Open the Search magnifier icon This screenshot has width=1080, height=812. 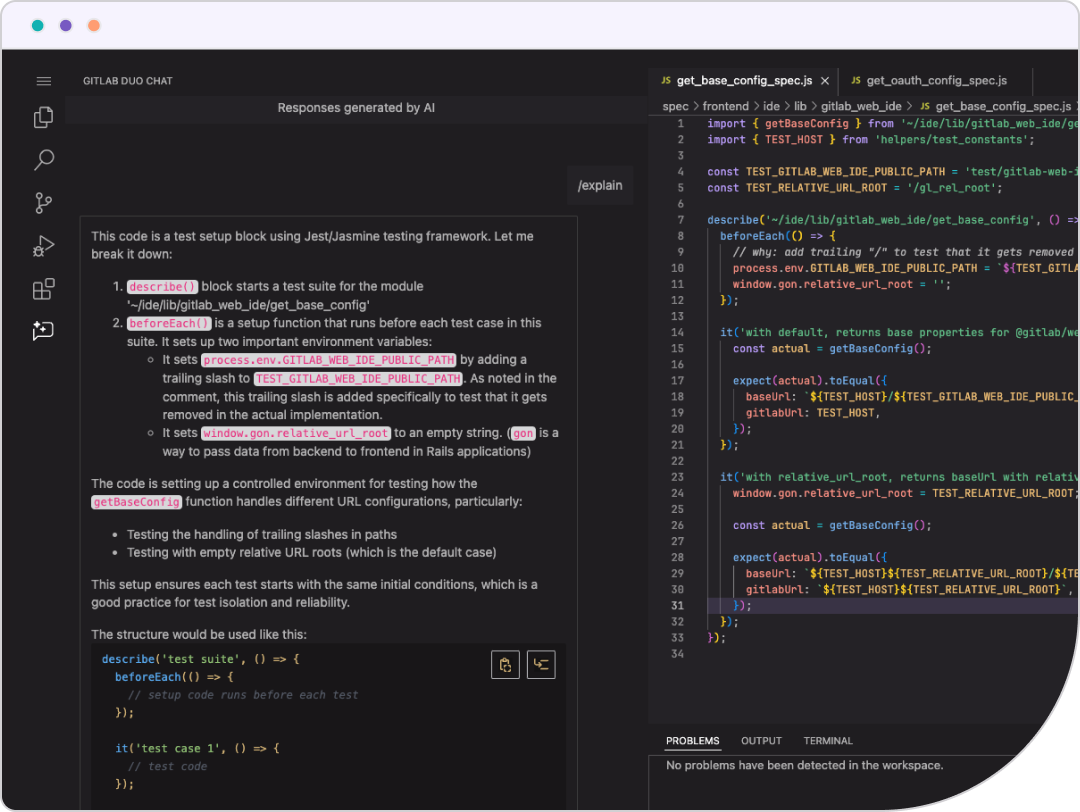pyautogui.click(x=44, y=160)
